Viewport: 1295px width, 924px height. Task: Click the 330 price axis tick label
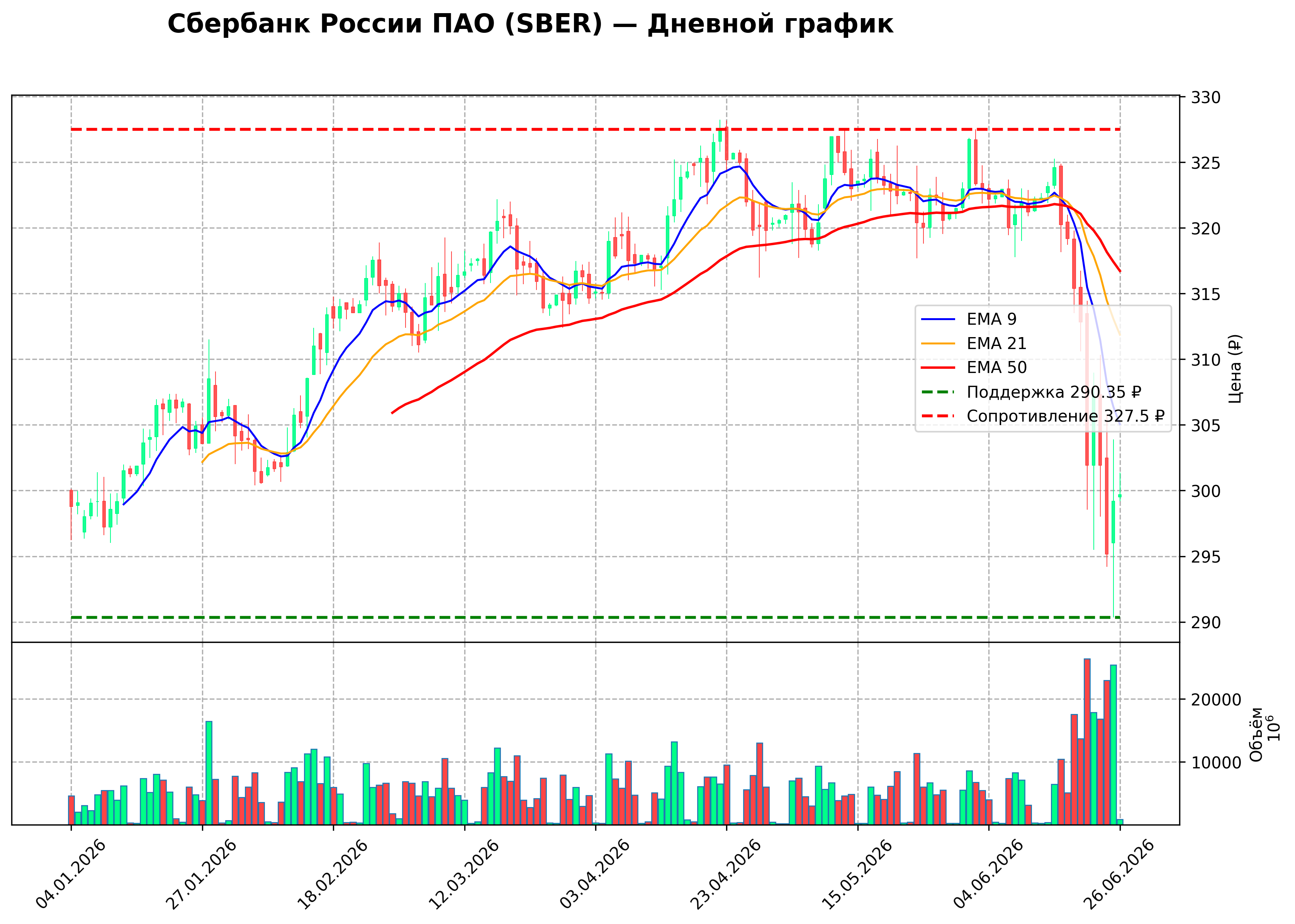tap(1206, 98)
